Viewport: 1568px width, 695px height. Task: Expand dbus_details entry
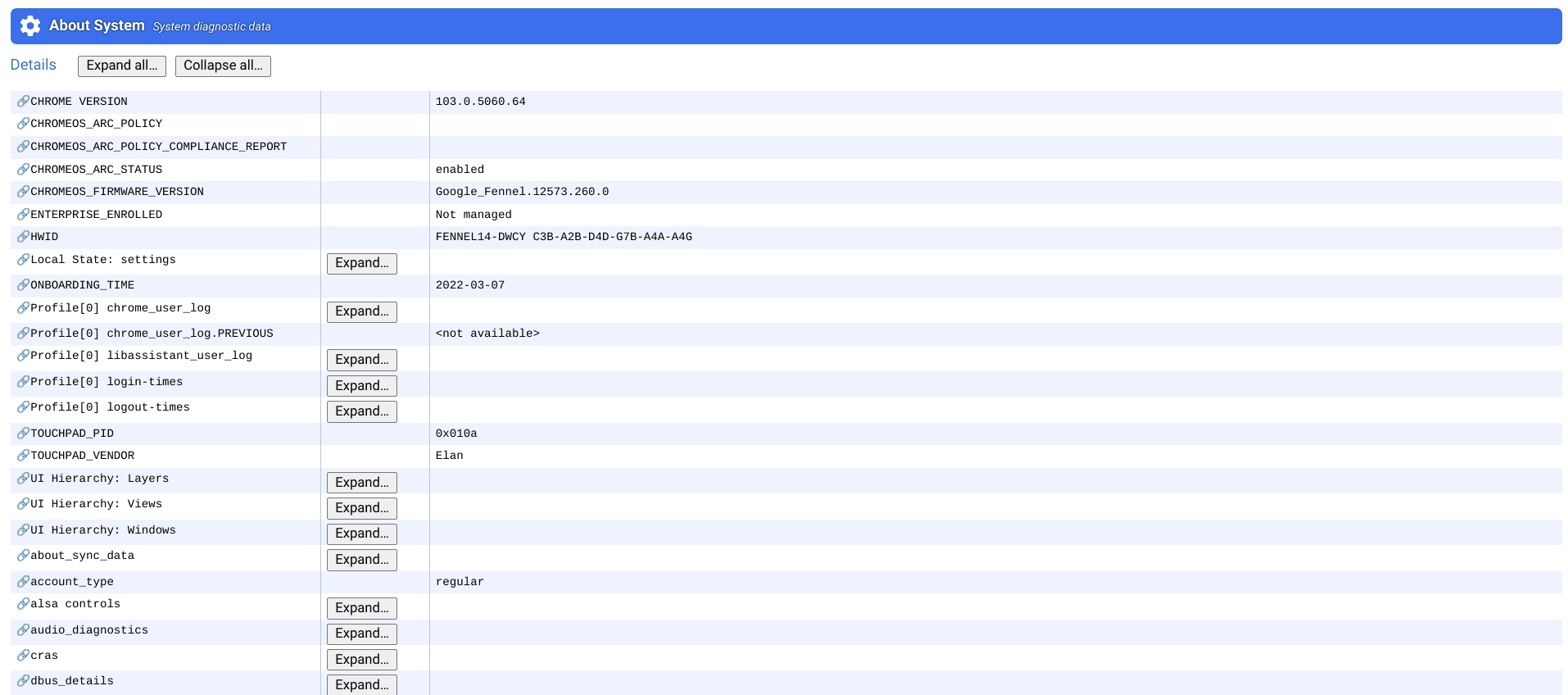(x=362, y=685)
